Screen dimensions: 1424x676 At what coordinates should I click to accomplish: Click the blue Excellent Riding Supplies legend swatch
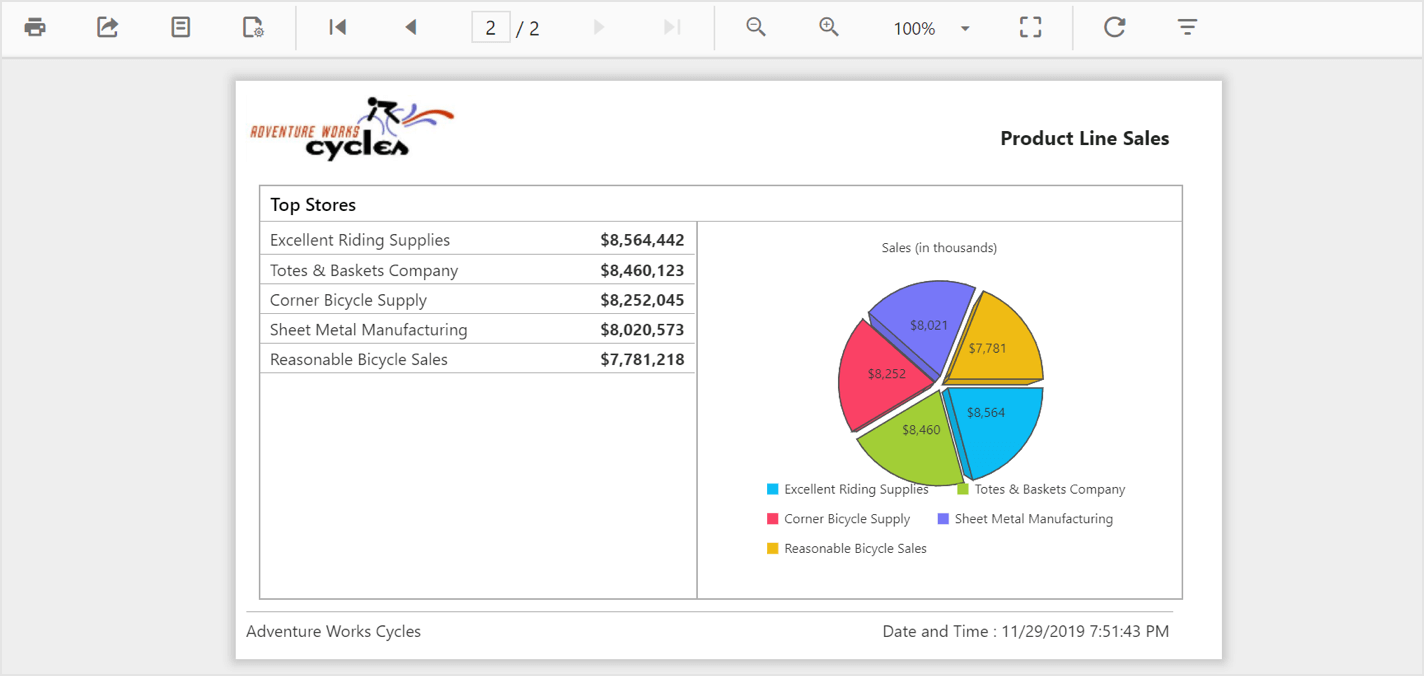click(x=772, y=489)
